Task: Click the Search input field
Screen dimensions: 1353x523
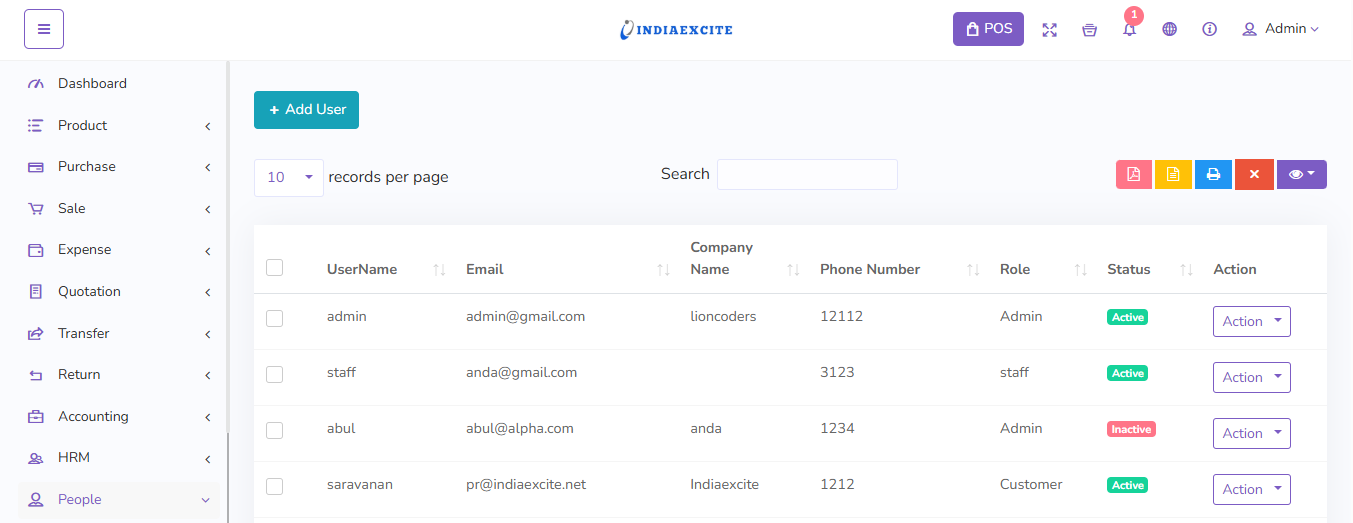Action: pos(807,174)
